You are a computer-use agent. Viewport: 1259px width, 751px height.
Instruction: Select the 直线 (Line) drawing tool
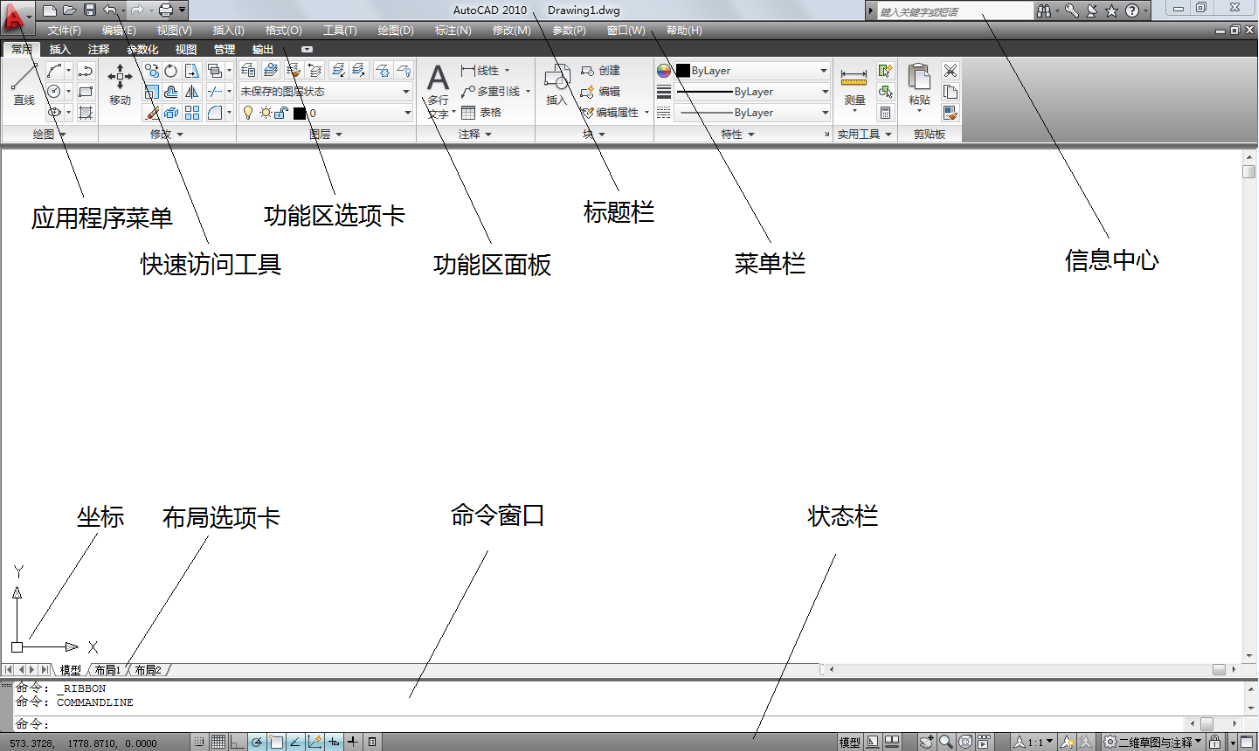coord(24,86)
